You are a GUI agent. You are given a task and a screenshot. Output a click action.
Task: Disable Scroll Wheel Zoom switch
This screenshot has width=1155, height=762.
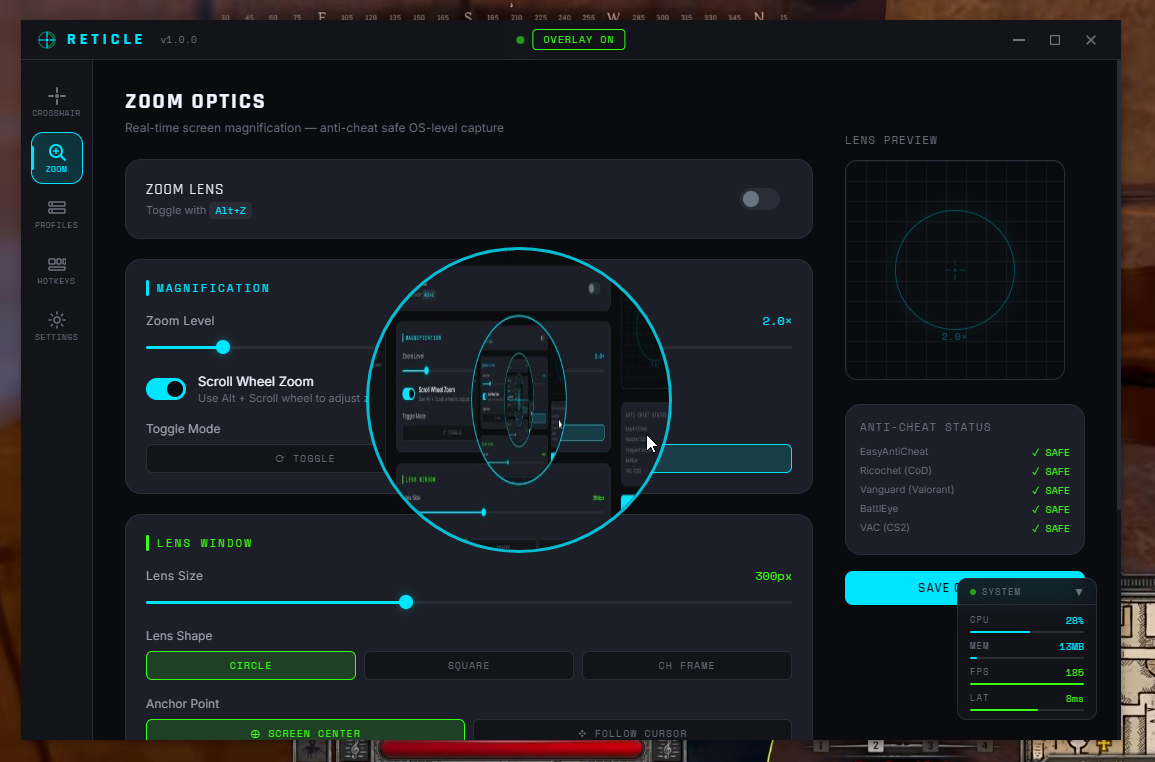tap(166, 389)
